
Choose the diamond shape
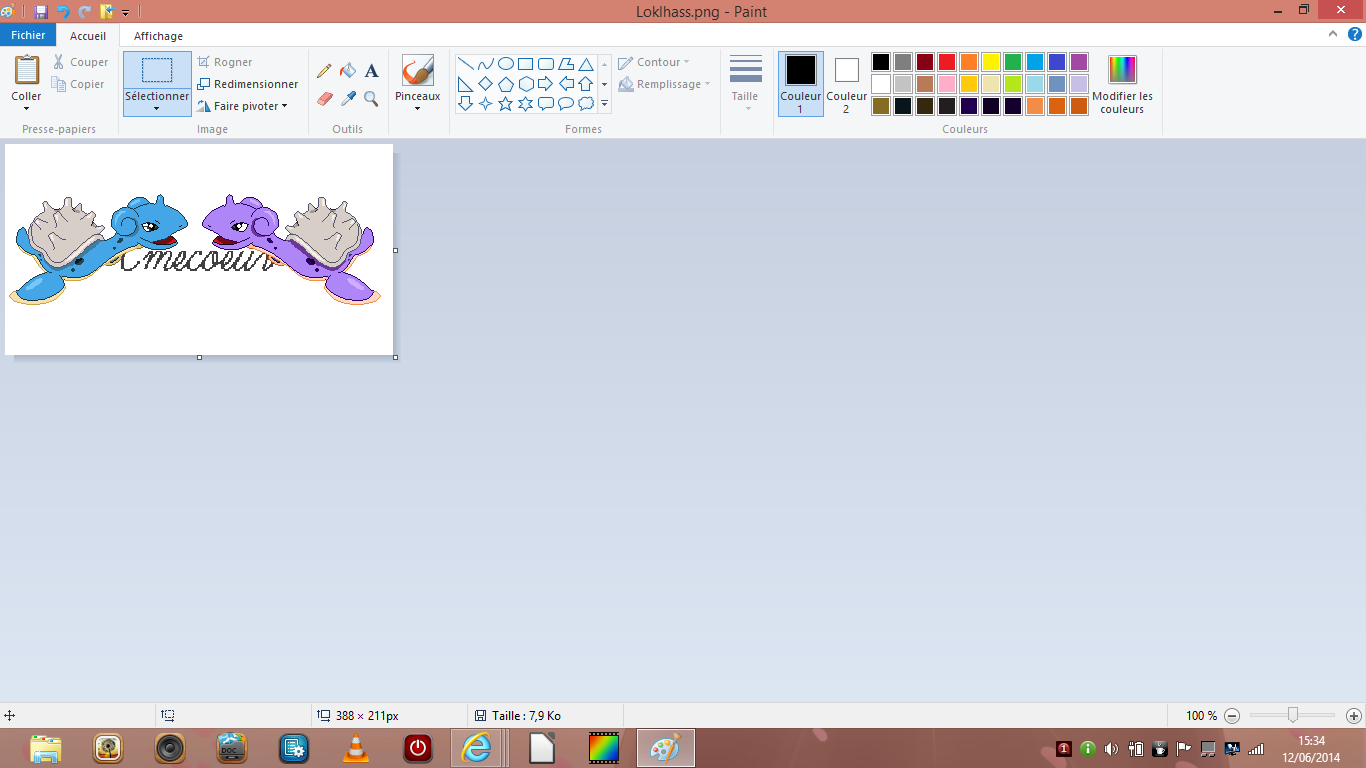486,84
